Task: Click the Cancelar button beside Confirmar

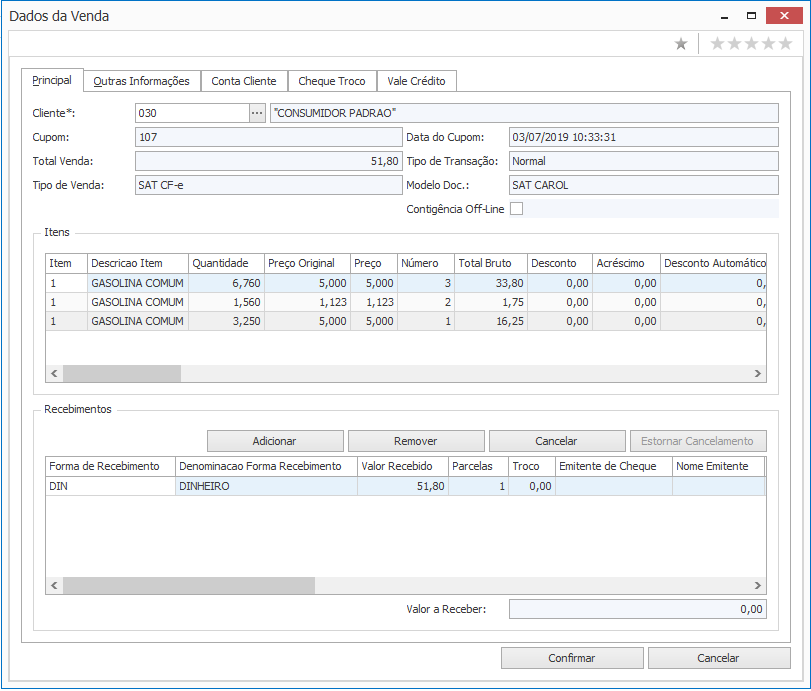Action: pos(719,658)
